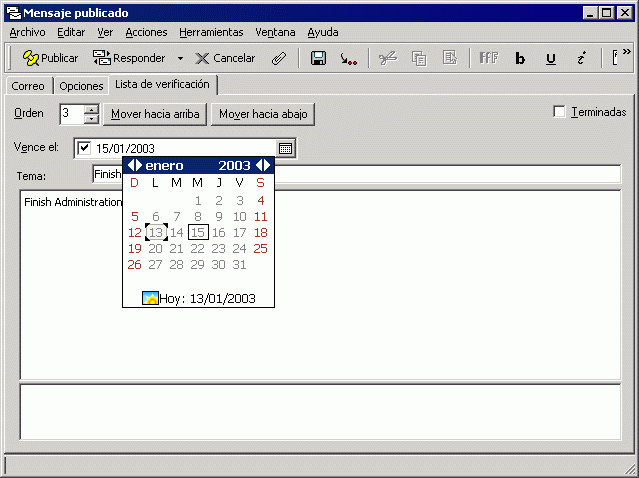639x478 pixels.
Task: Click the Mover hacia arriba button
Action: point(155,114)
